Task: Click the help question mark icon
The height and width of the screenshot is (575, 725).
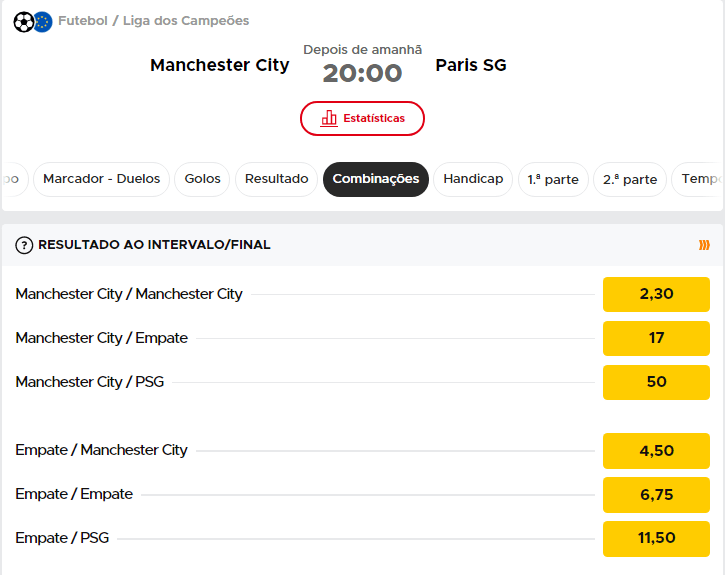Action: point(25,245)
